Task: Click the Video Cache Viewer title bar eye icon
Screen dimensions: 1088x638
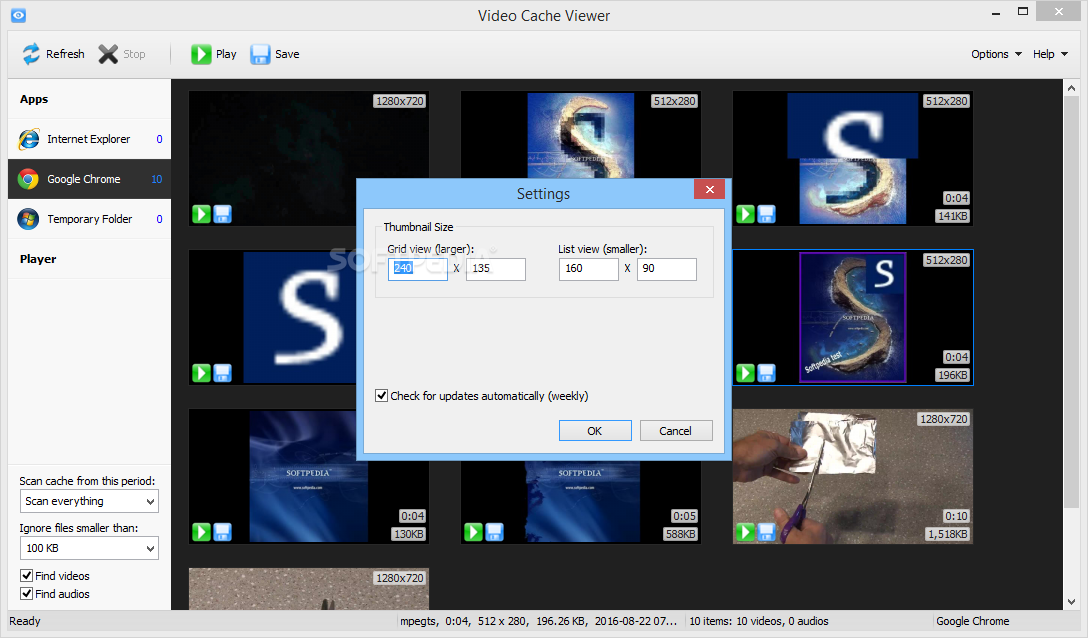Action: (18, 15)
